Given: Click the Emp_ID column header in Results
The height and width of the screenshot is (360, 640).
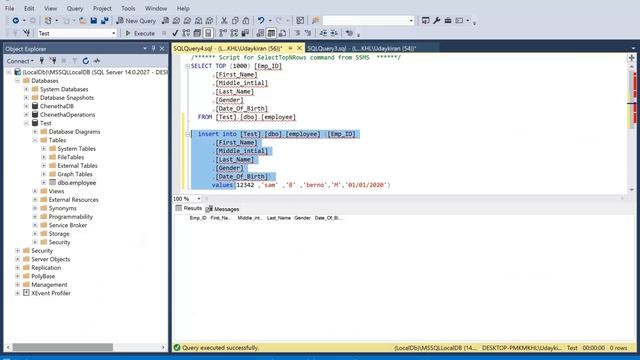Looking at the screenshot, I should 198,218.
